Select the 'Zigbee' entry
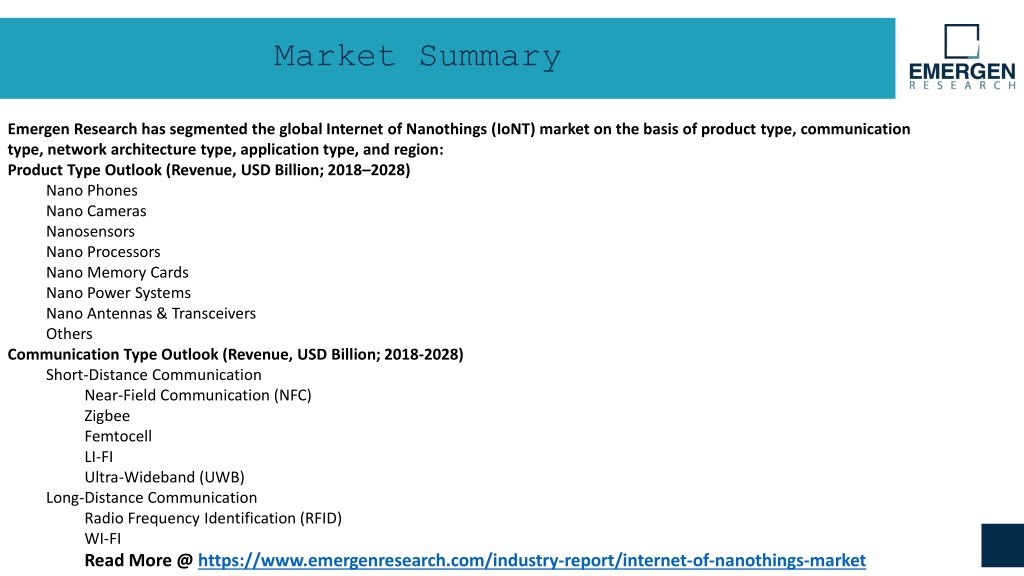This screenshot has height=576, width=1024. [107, 416]
